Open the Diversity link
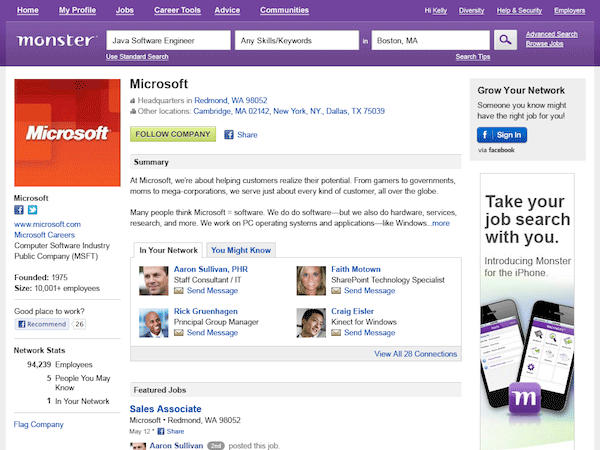The width and height of the screenshot is (600, 450). (x=471, y=11)
